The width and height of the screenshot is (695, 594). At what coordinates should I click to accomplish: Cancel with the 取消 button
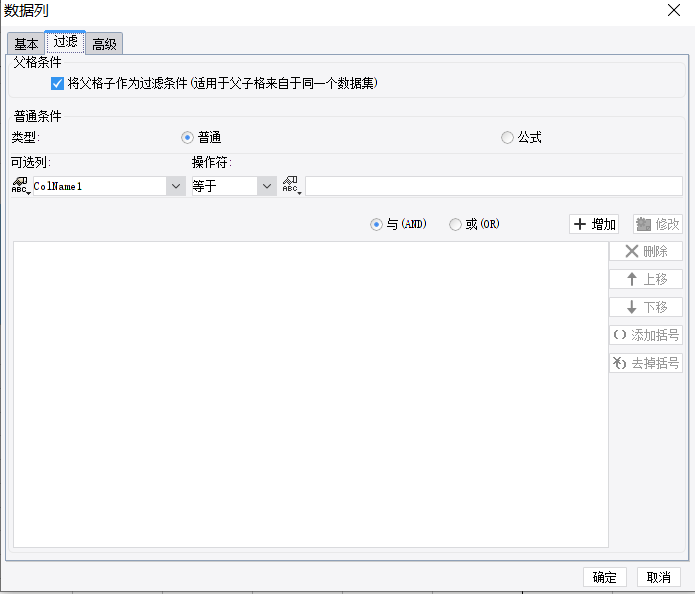659,577
